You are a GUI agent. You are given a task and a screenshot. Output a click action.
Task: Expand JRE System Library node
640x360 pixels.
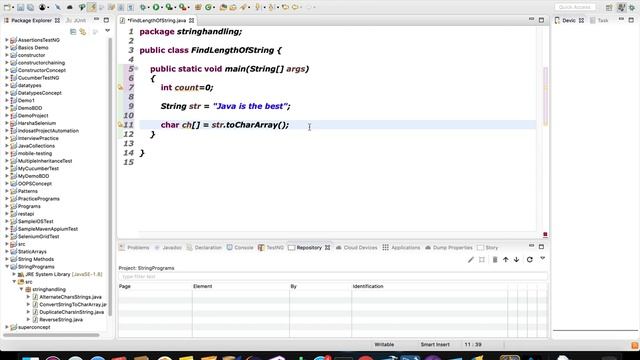coord(14,274)
